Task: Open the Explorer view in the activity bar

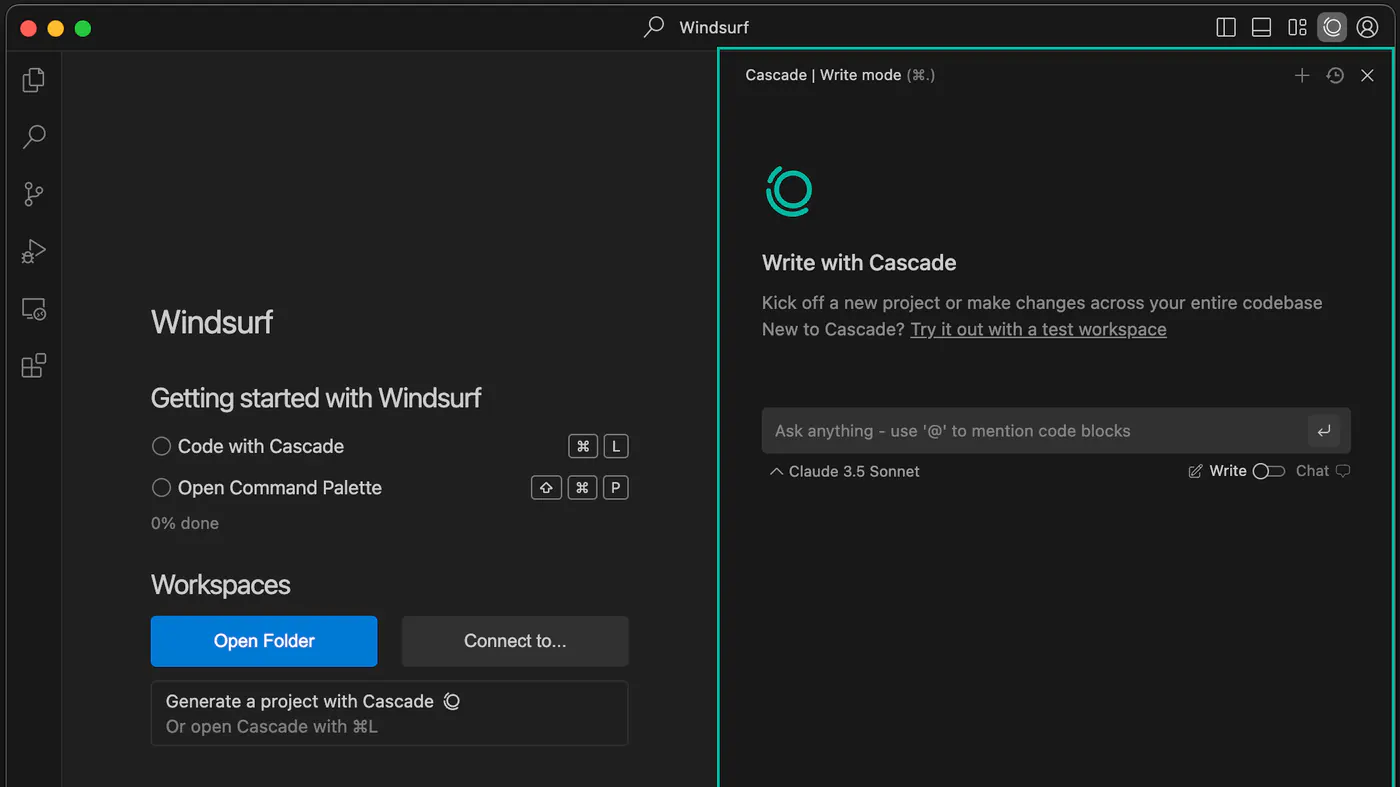Action: coord(34,79)
